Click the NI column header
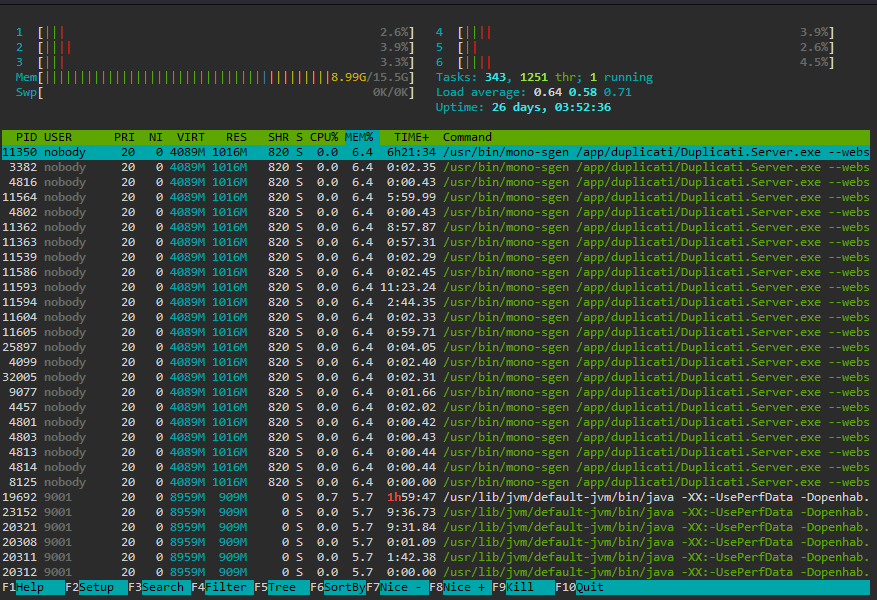The width and height of the screenshot is (877, 600). (x=155, y=138)
